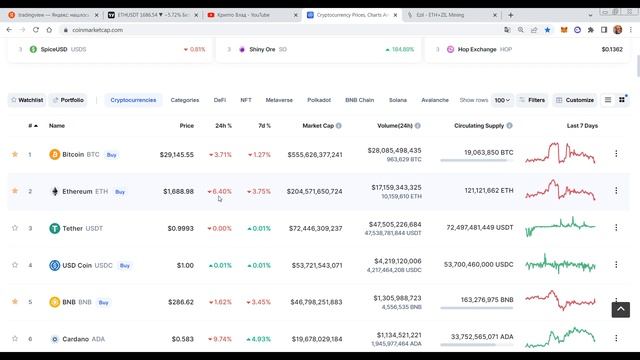The height and width of the screenshot is (360, 640).
Task: Click the back-to-top arrow button
Action: 621,309
